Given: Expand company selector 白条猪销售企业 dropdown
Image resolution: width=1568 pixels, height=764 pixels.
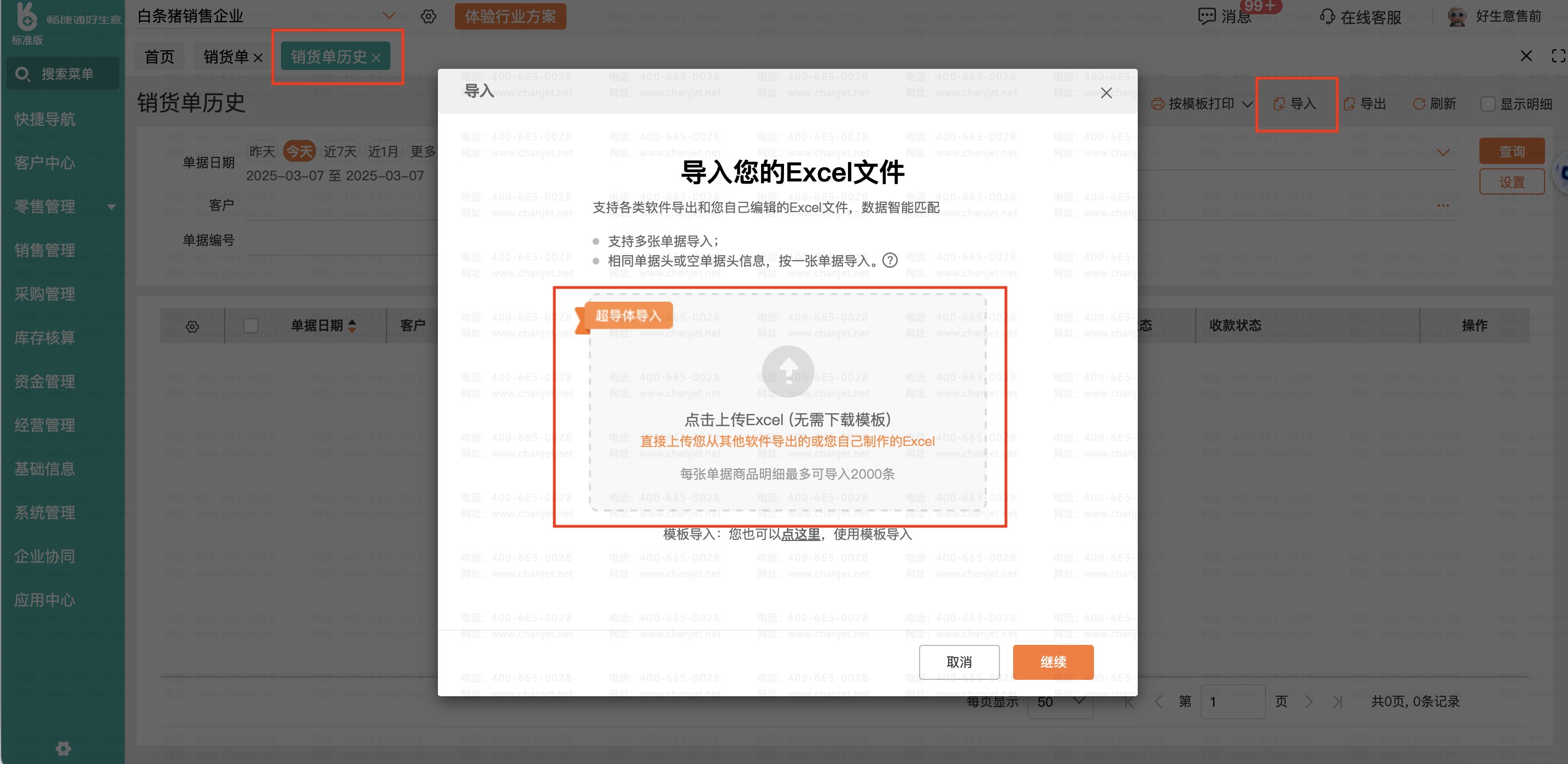Looking at the screenshot, I should click(388, 16).
